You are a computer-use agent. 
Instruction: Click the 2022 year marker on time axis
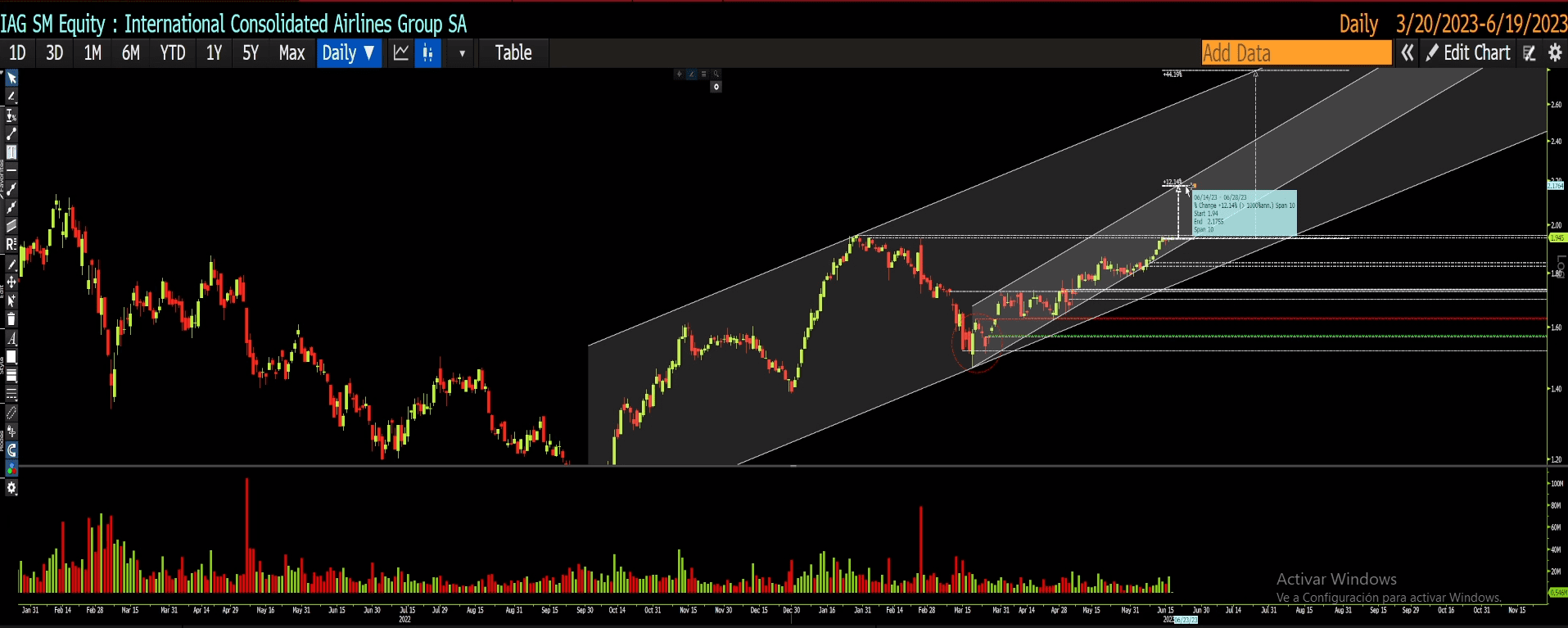404,620
